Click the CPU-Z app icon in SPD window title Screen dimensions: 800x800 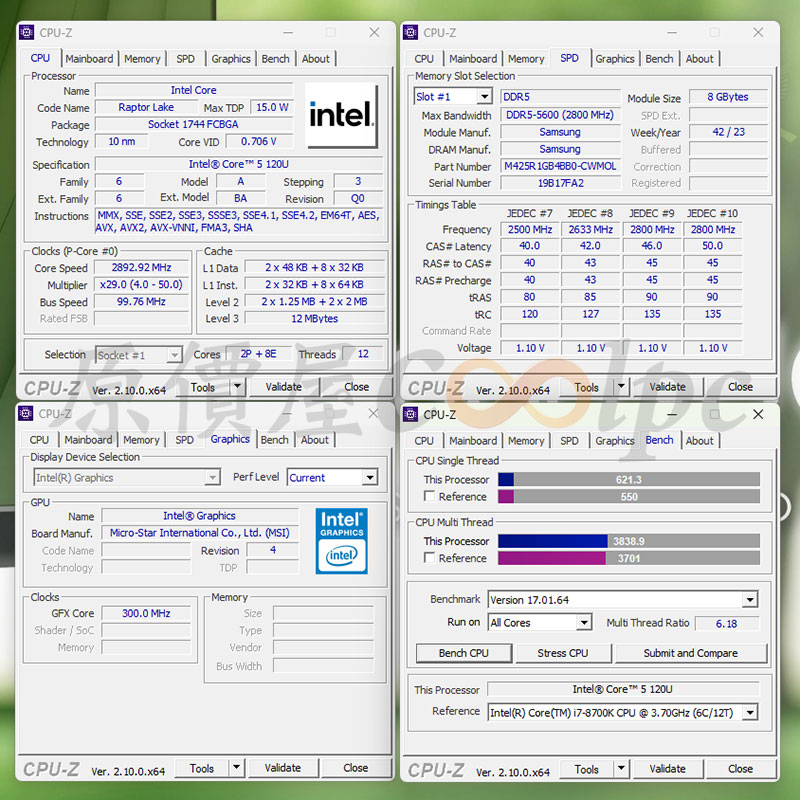click(410, 32)
